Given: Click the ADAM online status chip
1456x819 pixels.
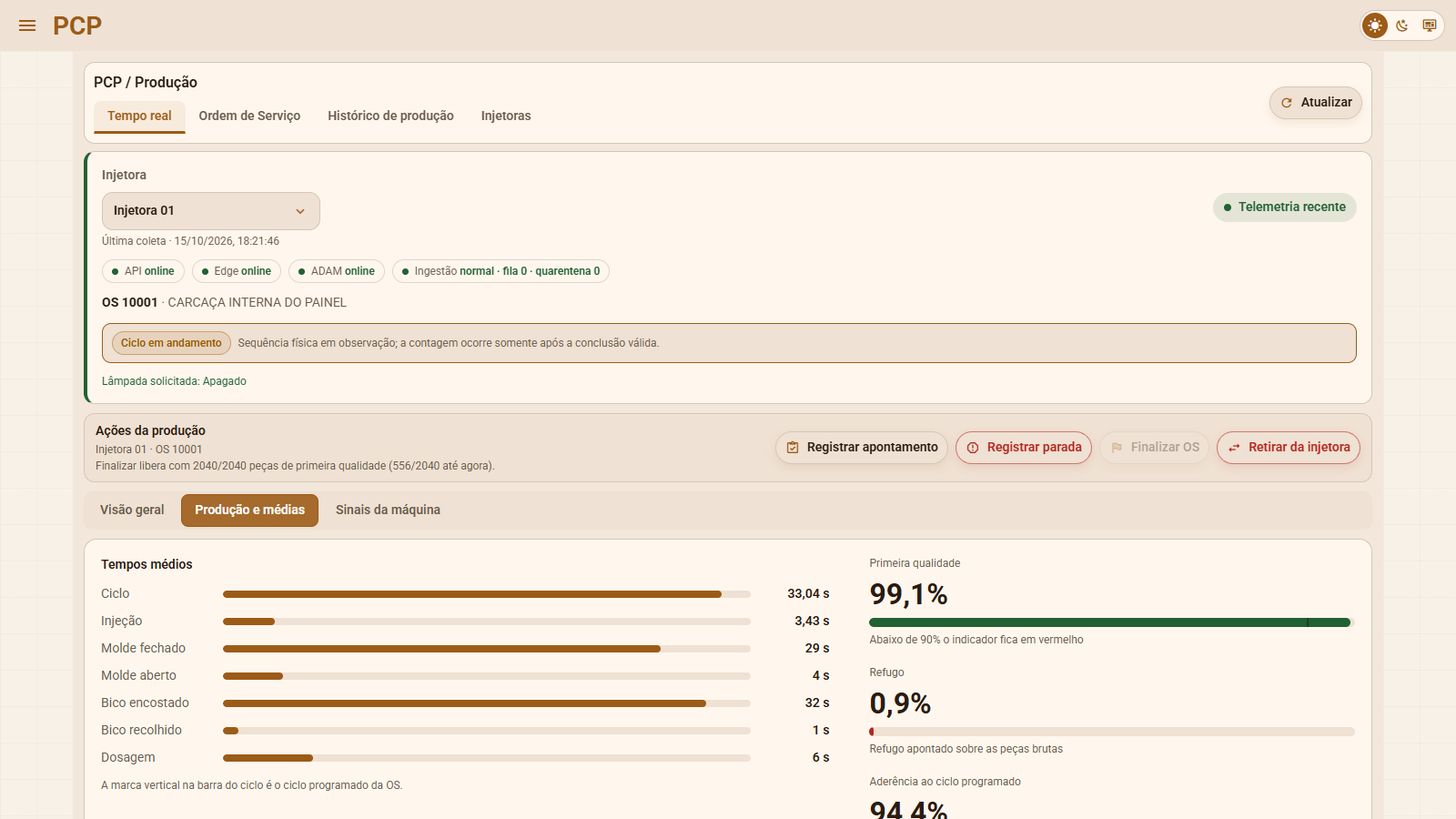Looking at the screenshot, I should pos(337,271).
